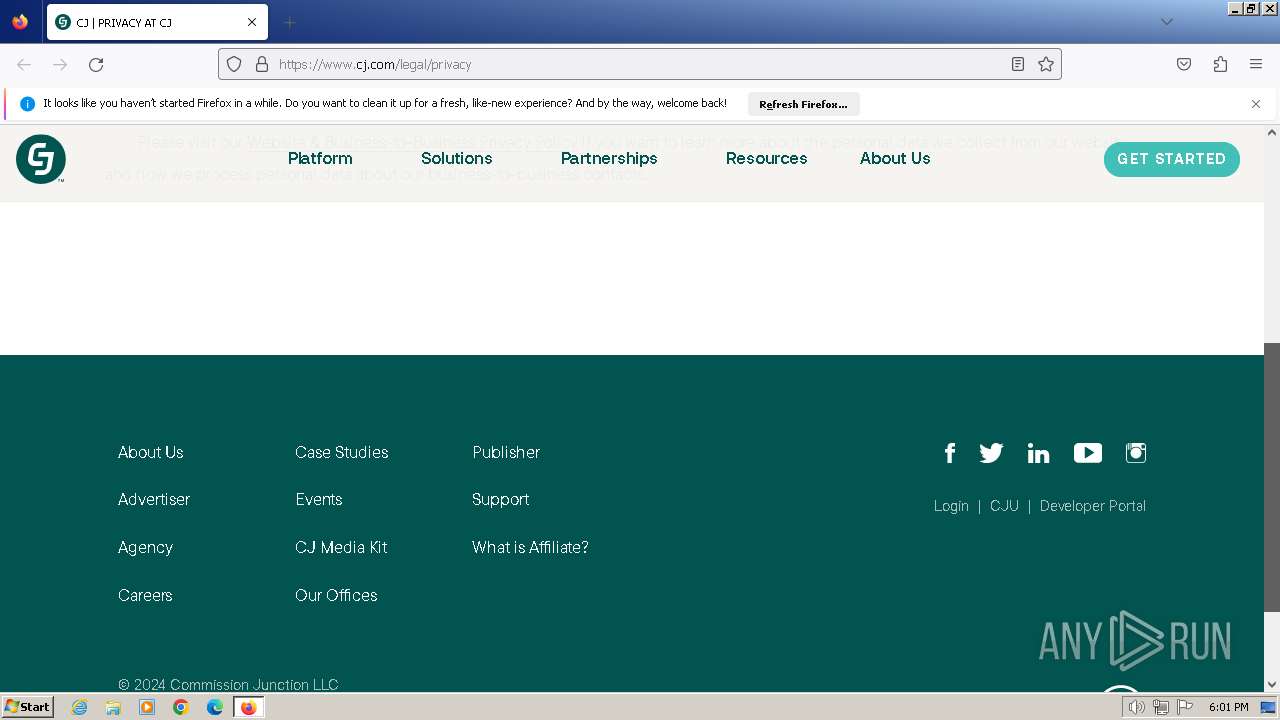Click Refresh Firefox button
The image size is (1280, 720).
click(x=803, y=104)
